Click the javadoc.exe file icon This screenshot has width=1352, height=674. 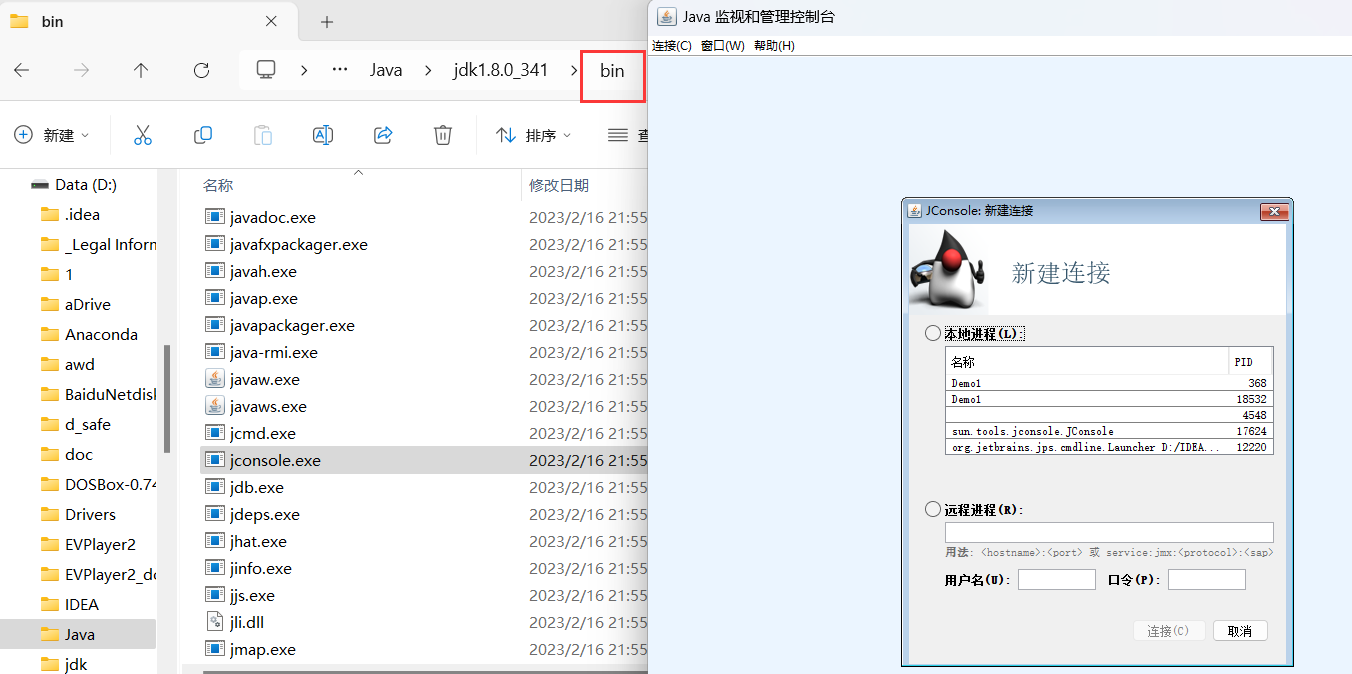coord(215,217)
